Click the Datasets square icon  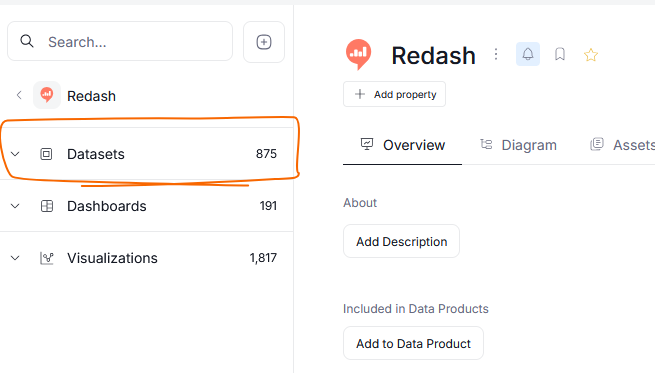(46, 154)
